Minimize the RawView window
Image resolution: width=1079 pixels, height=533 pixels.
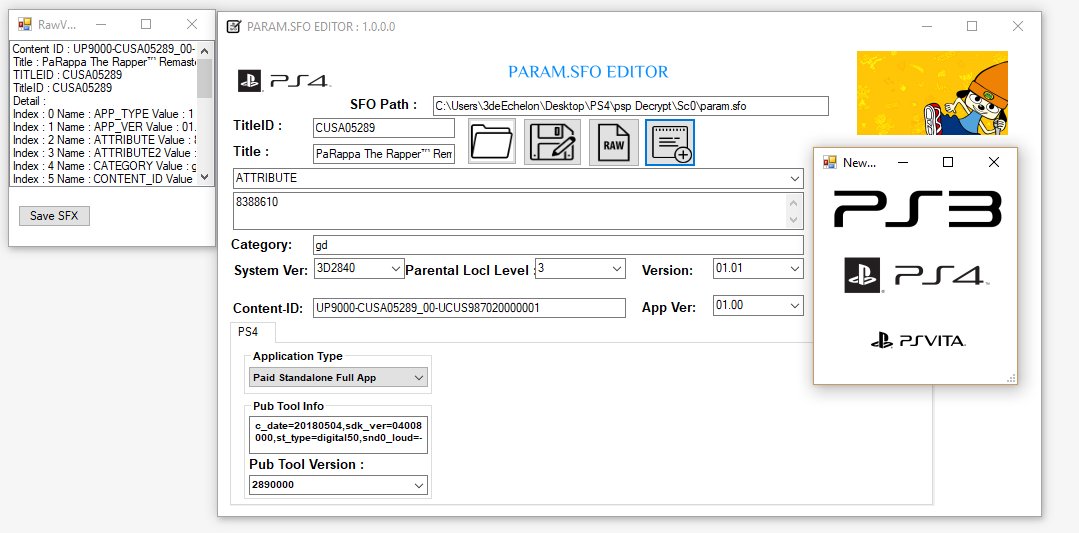click(x=101, y=25)
